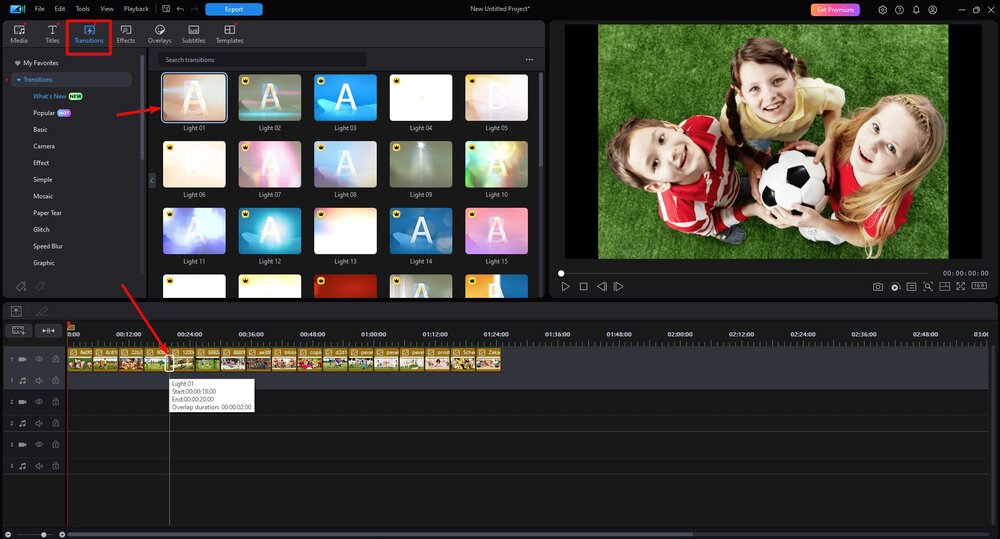Collapse the Transitions tree category
This screenshot has height=539, width=1000.
click(19, 80)
